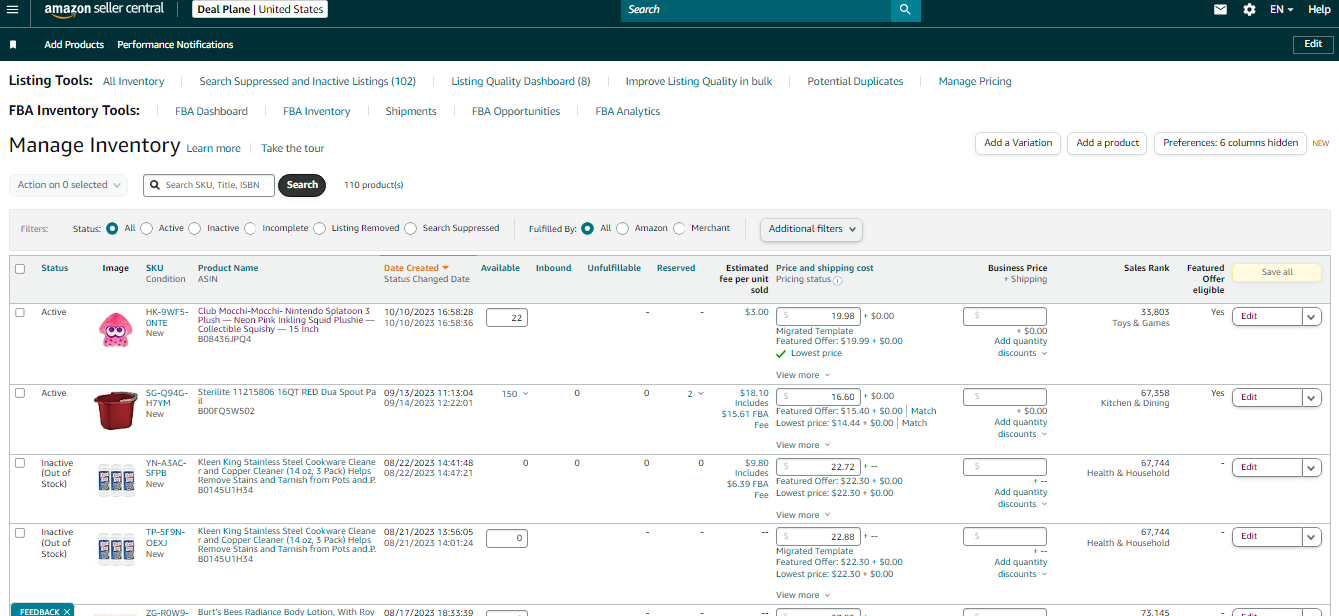Go to Manage Pricing
1339x616 pixels.
(x=975, y=82)
